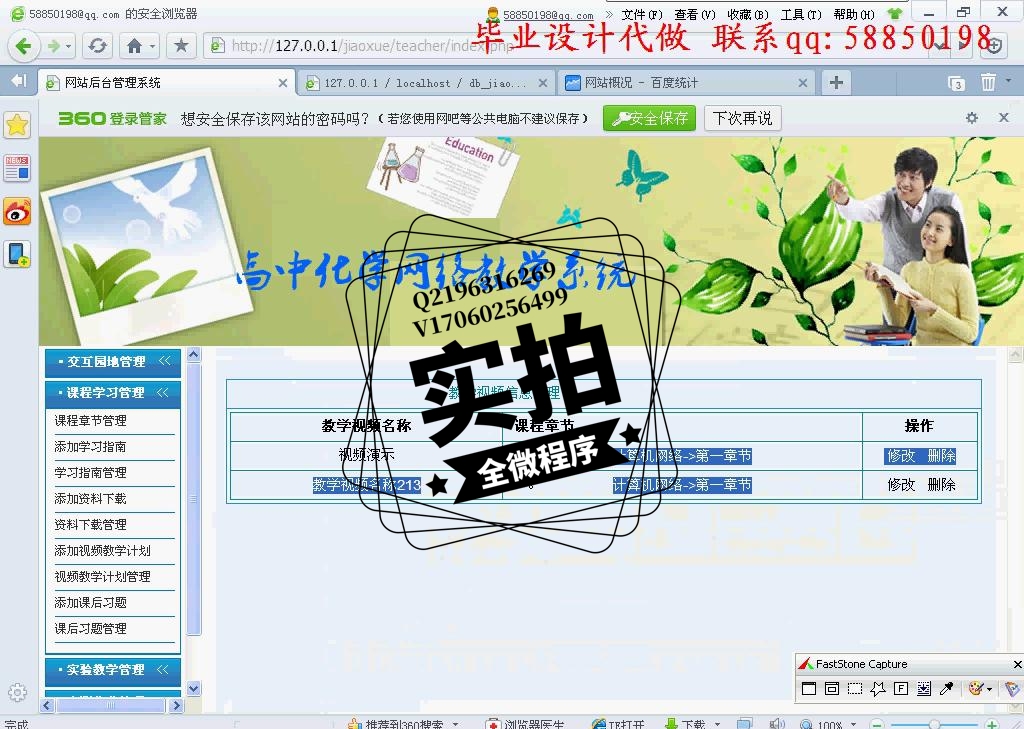The height and width of the screenshot is (729, 1024).
Task: Switch to 网站后台管理系统 tab
Action: click(167, 83)
